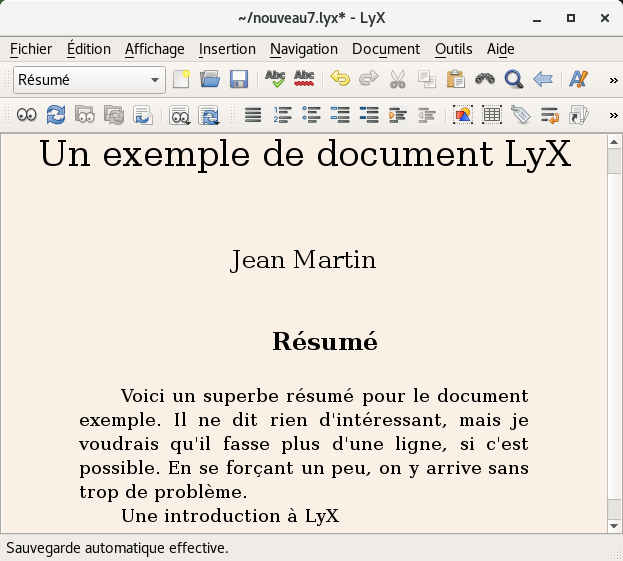Place cursor in title 'Un exemple de document LyX'
The height and width of the screenshot is (561, 623).
coord(305,154)
